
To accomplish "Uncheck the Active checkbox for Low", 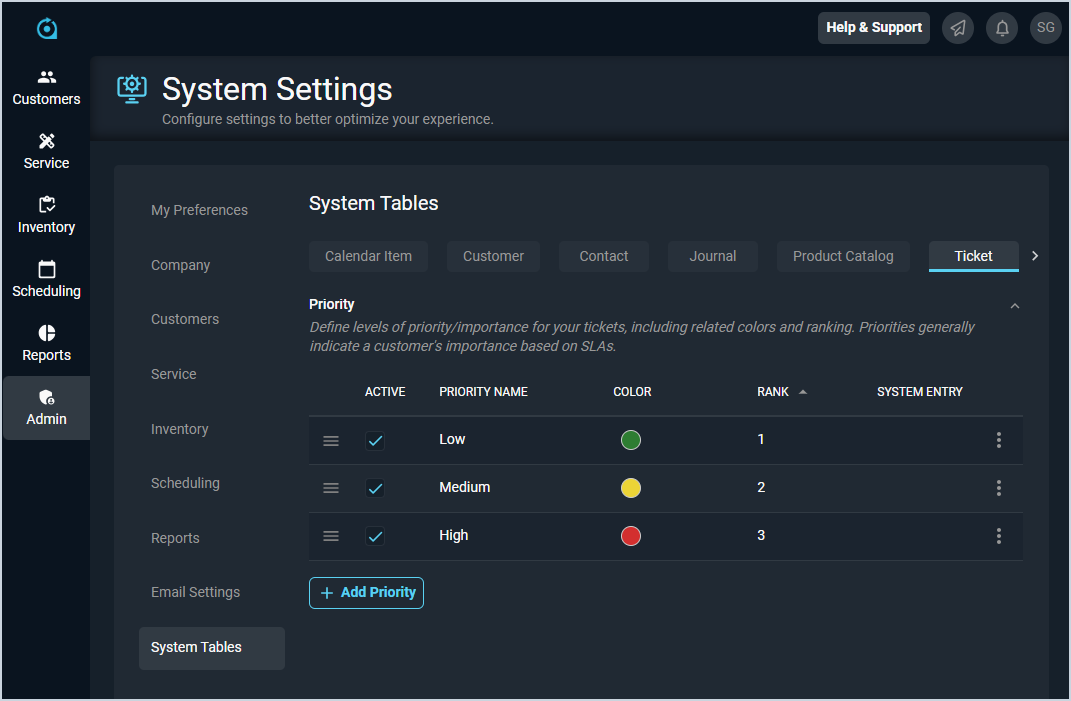I will point(375,441).
